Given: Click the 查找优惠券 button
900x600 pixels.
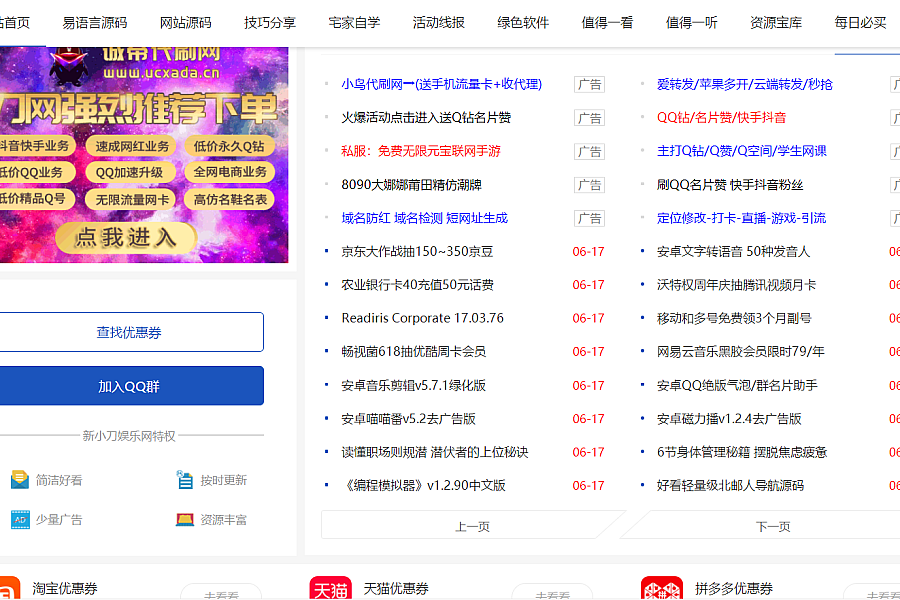Looking at the screenshot, I should [131, 332].
